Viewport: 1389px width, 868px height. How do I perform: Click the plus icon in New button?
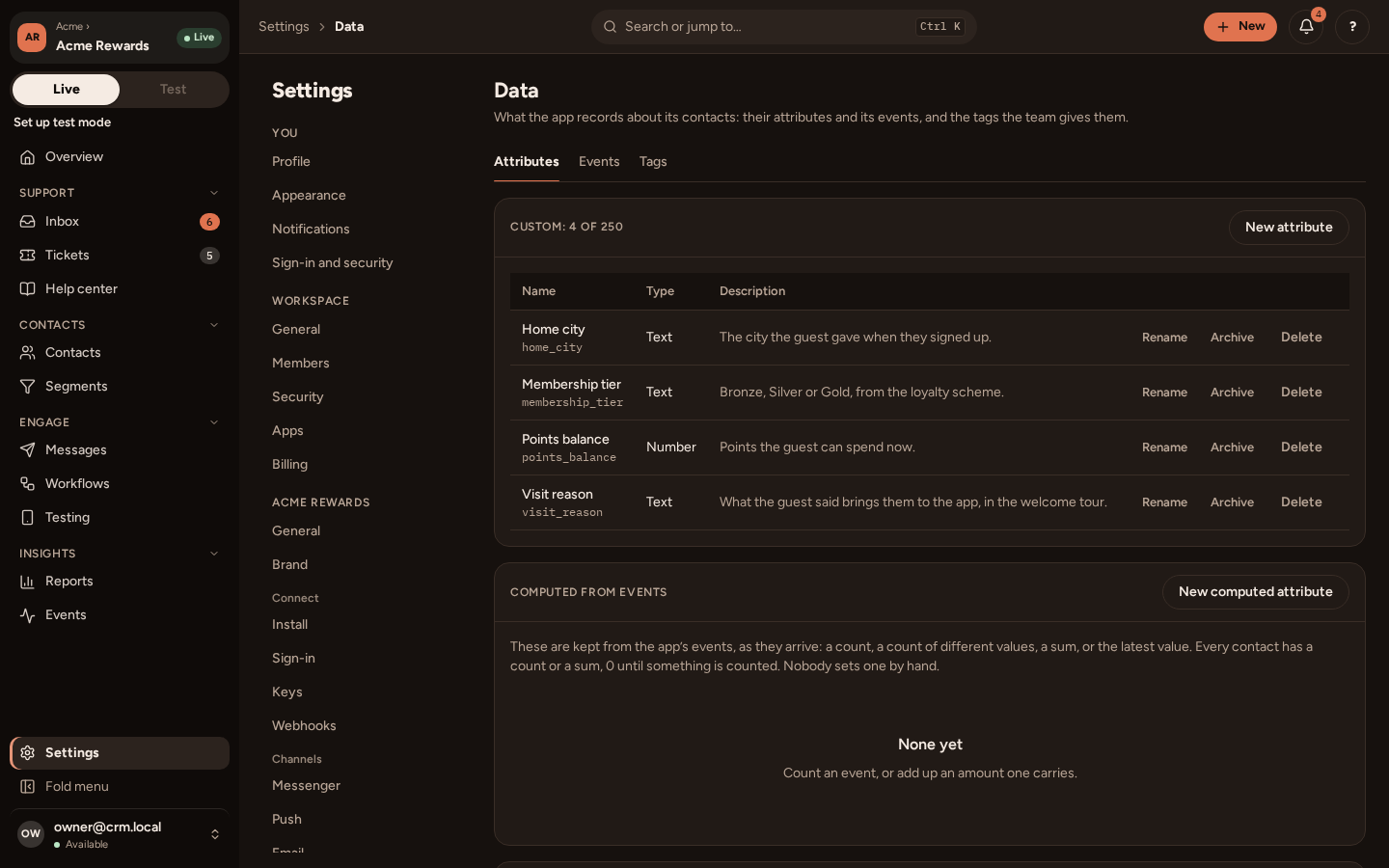tap(1223, 27)
